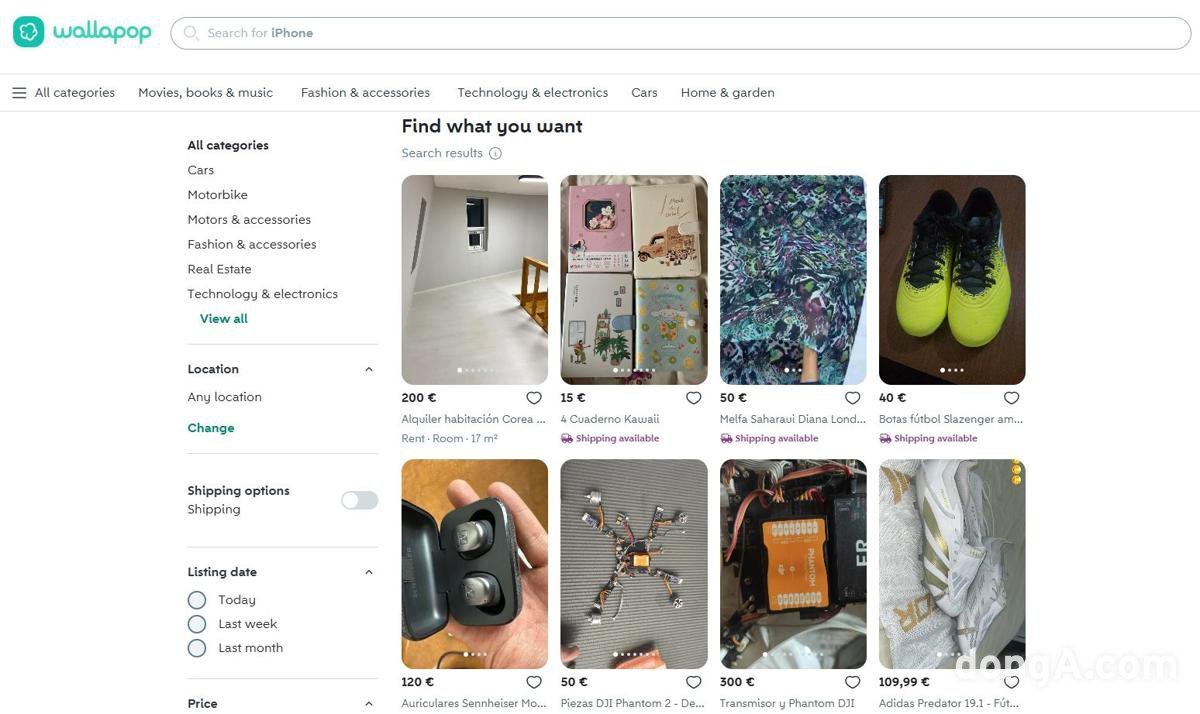The width and height of the screenshot is (1200, 714).
Task: Collapse the Listing date section
Action: pos(368,572)
